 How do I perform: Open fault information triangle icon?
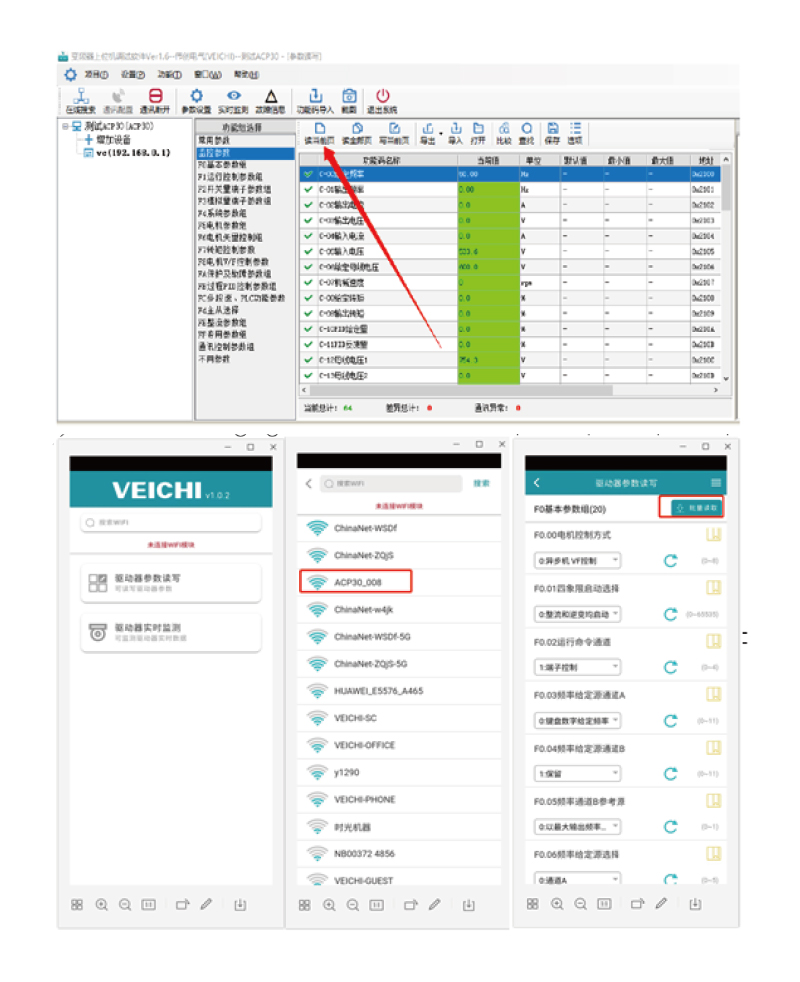tap(271, 96)
